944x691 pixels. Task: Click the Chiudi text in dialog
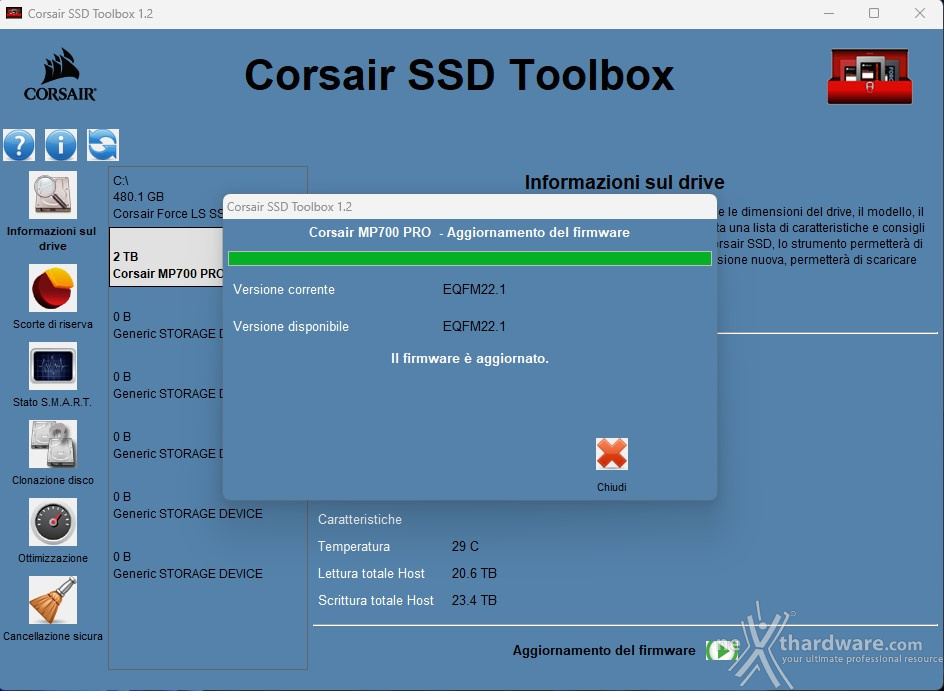click(612, 487)
